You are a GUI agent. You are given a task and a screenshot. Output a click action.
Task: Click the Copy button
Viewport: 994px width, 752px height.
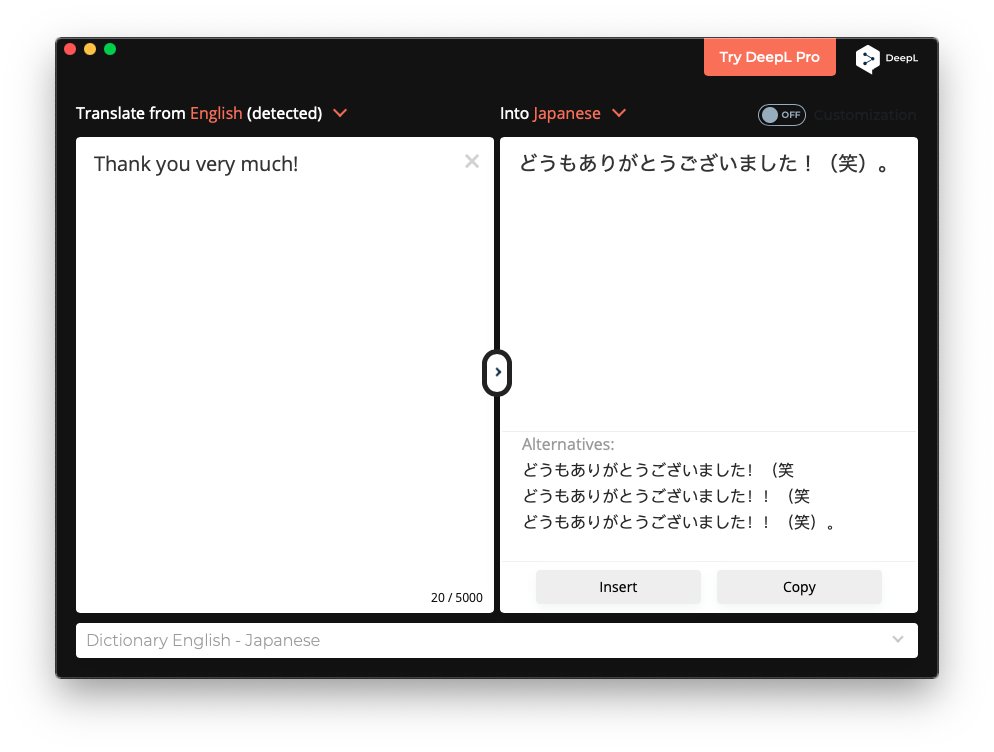click(x=799, y=587)
